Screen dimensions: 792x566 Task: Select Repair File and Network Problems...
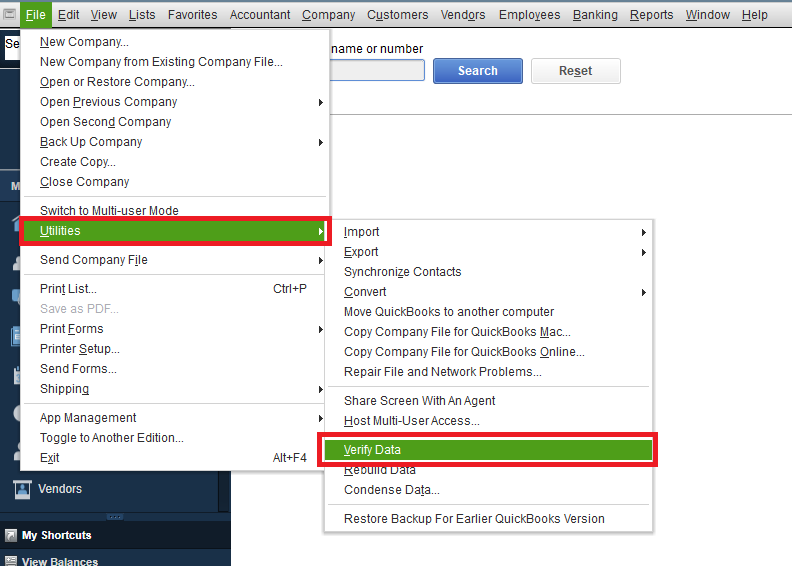(488, 372)
